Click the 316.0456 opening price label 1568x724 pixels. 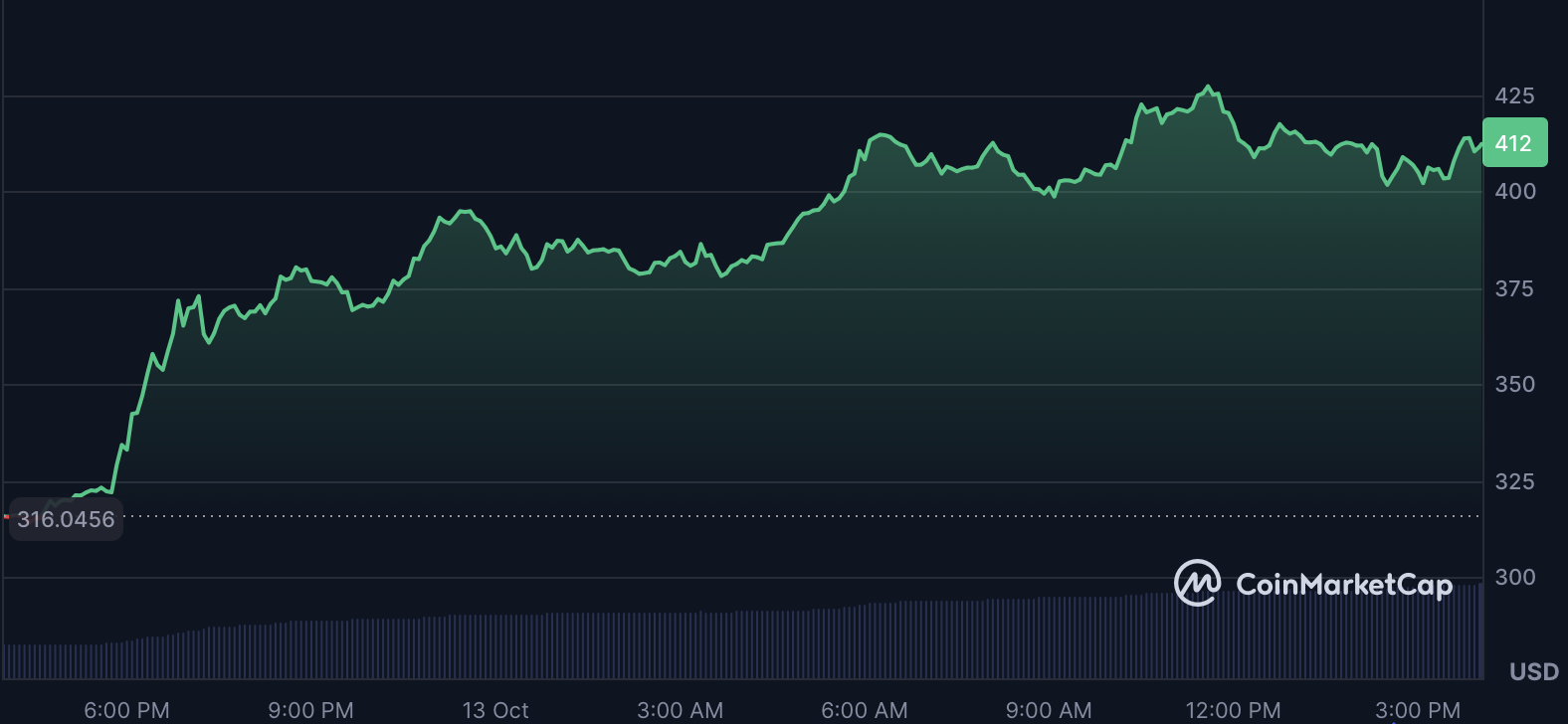tap(67, 519)
